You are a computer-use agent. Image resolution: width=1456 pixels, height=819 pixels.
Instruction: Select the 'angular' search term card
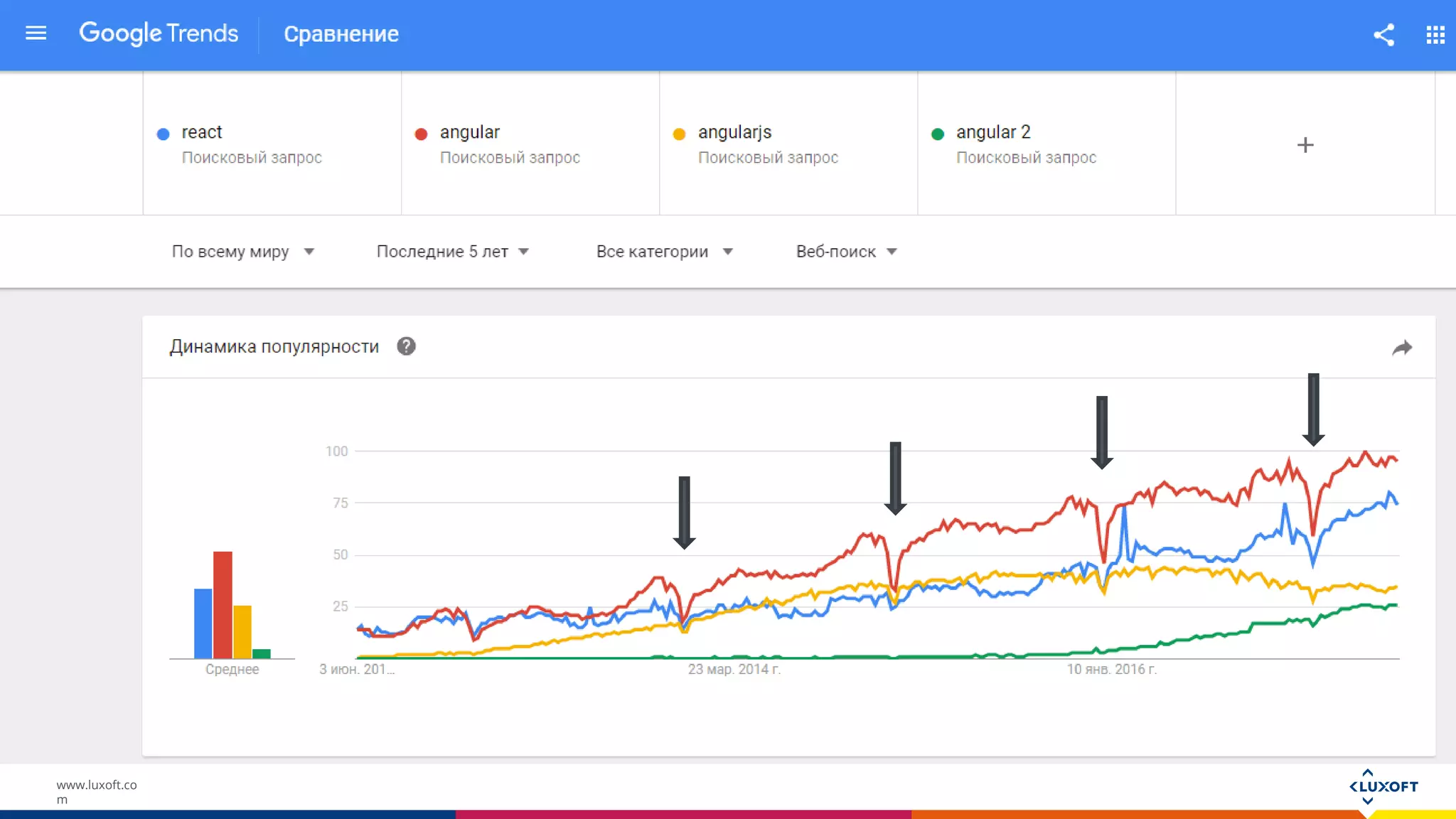[530, 144]
